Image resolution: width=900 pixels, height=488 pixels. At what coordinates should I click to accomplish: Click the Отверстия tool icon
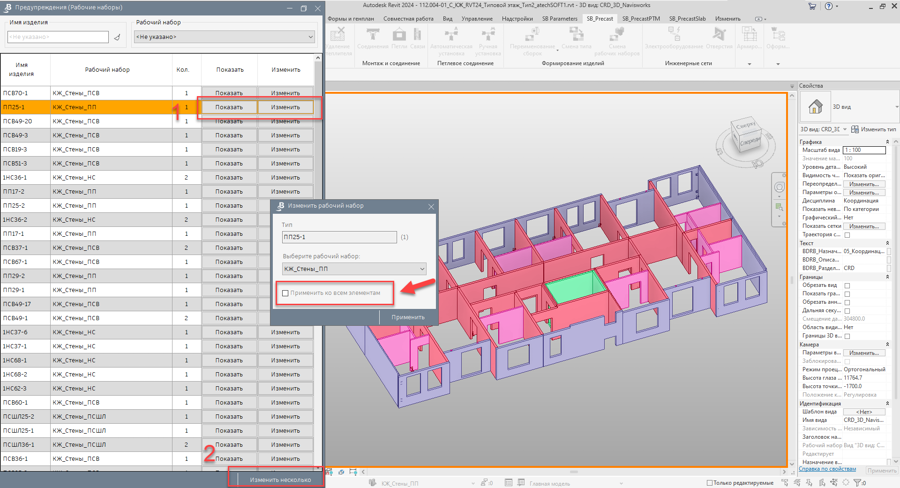[719, 34]
